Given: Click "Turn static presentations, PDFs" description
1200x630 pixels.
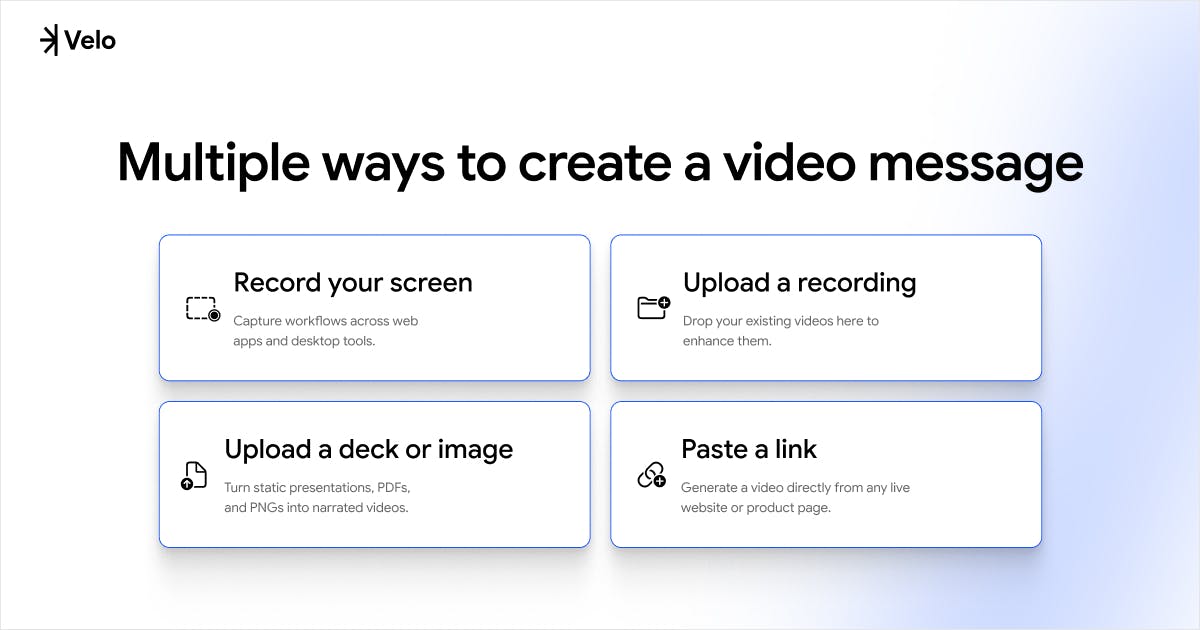Looking at the screenshot, I should coord(318,497).
